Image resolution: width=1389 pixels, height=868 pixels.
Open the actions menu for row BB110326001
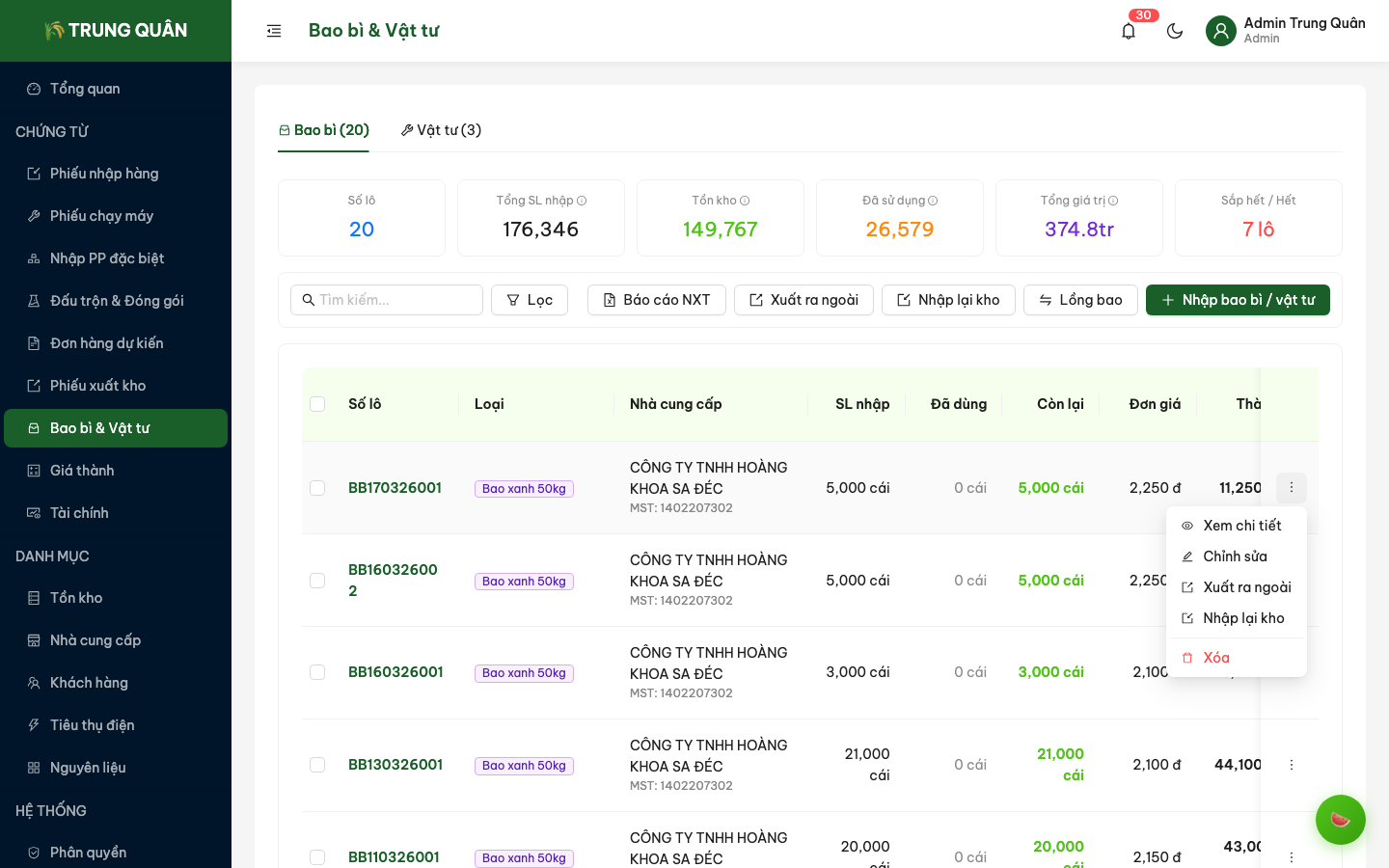(1292, 857)
